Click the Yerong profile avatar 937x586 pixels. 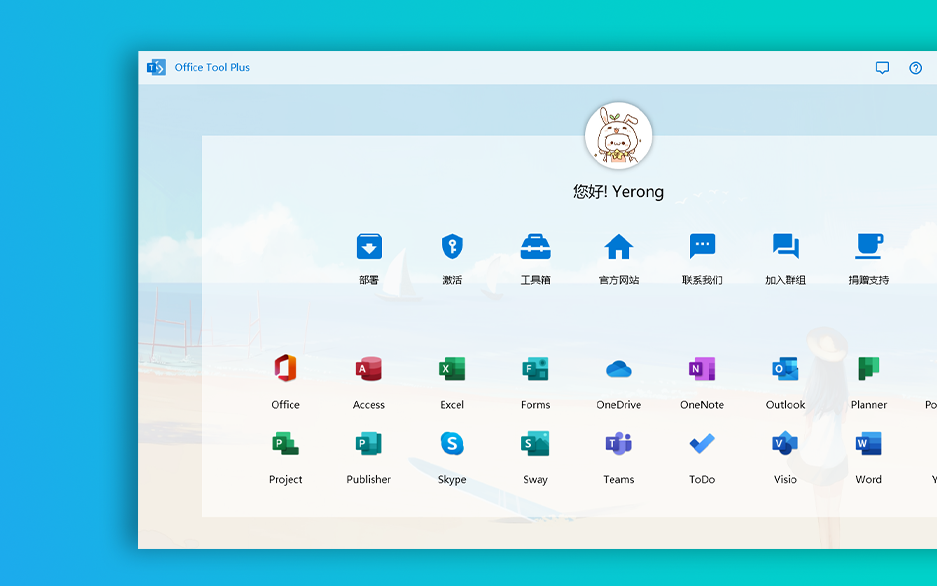[618, 136]
